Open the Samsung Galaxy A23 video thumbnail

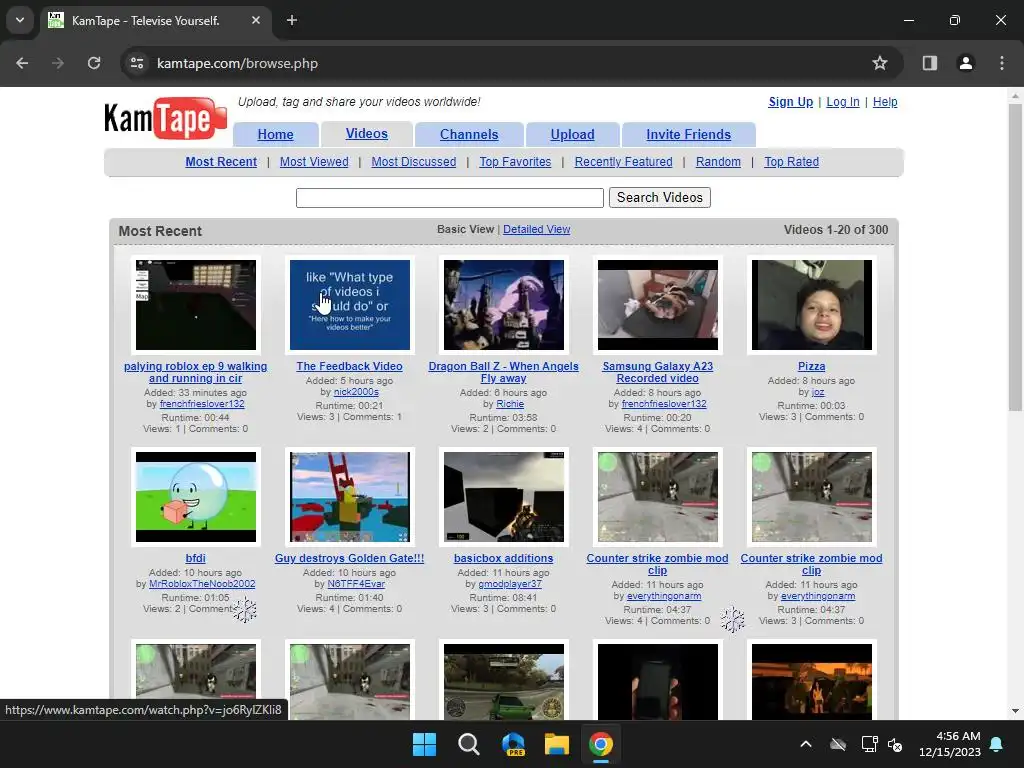pyautogui.click(x=658, y=305)
